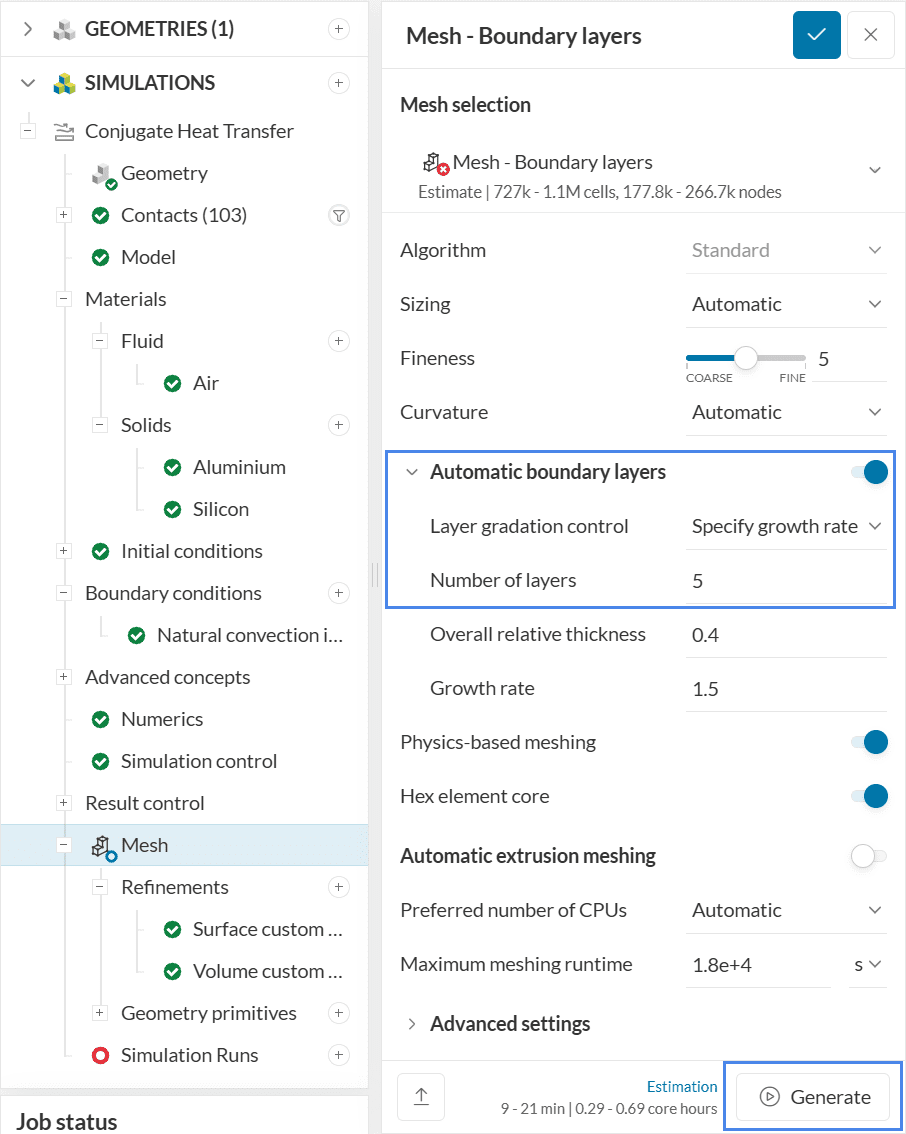Add a new Fluid material
Viewport: 906px width, 1134px height.
[x=339, y=341]
